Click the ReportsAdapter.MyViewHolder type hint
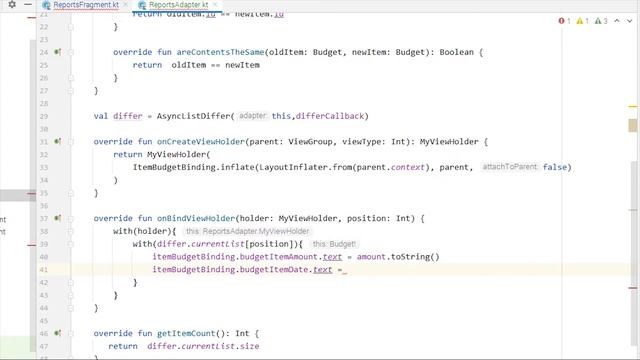Viewport: 640px width, 360px height. [247, 231]
